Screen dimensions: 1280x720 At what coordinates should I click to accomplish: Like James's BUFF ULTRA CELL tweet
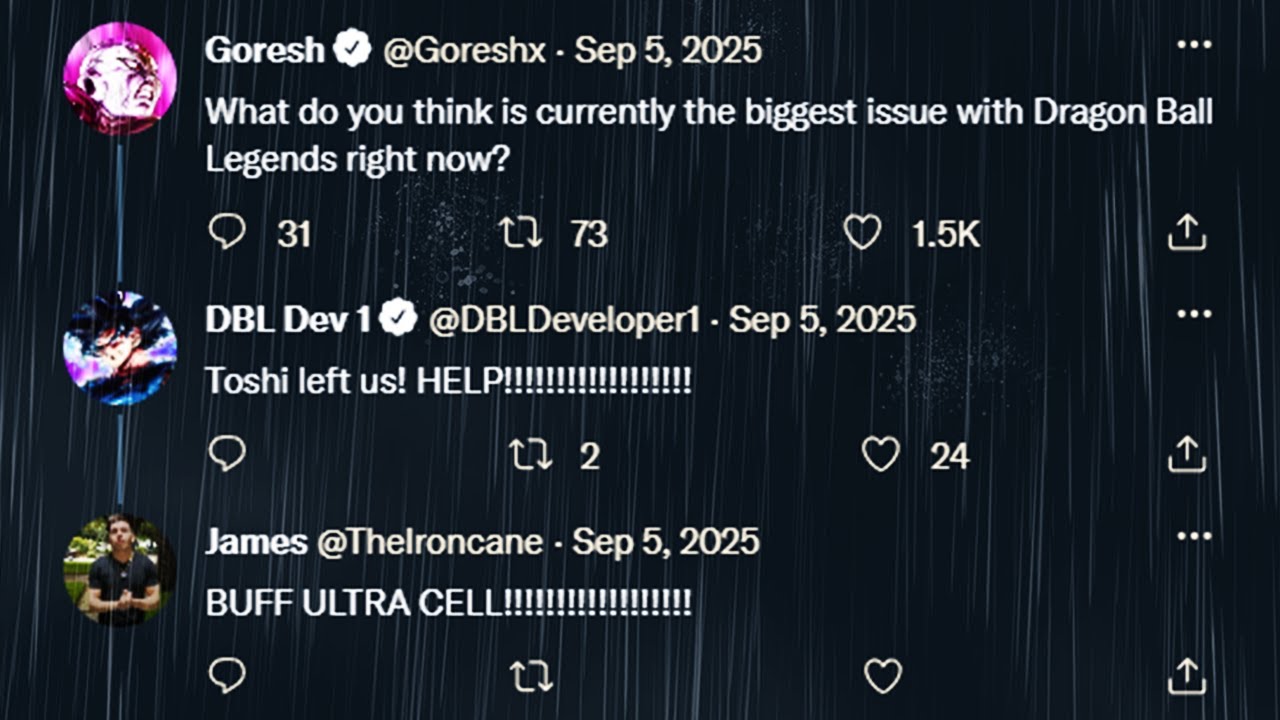[882, 677]
